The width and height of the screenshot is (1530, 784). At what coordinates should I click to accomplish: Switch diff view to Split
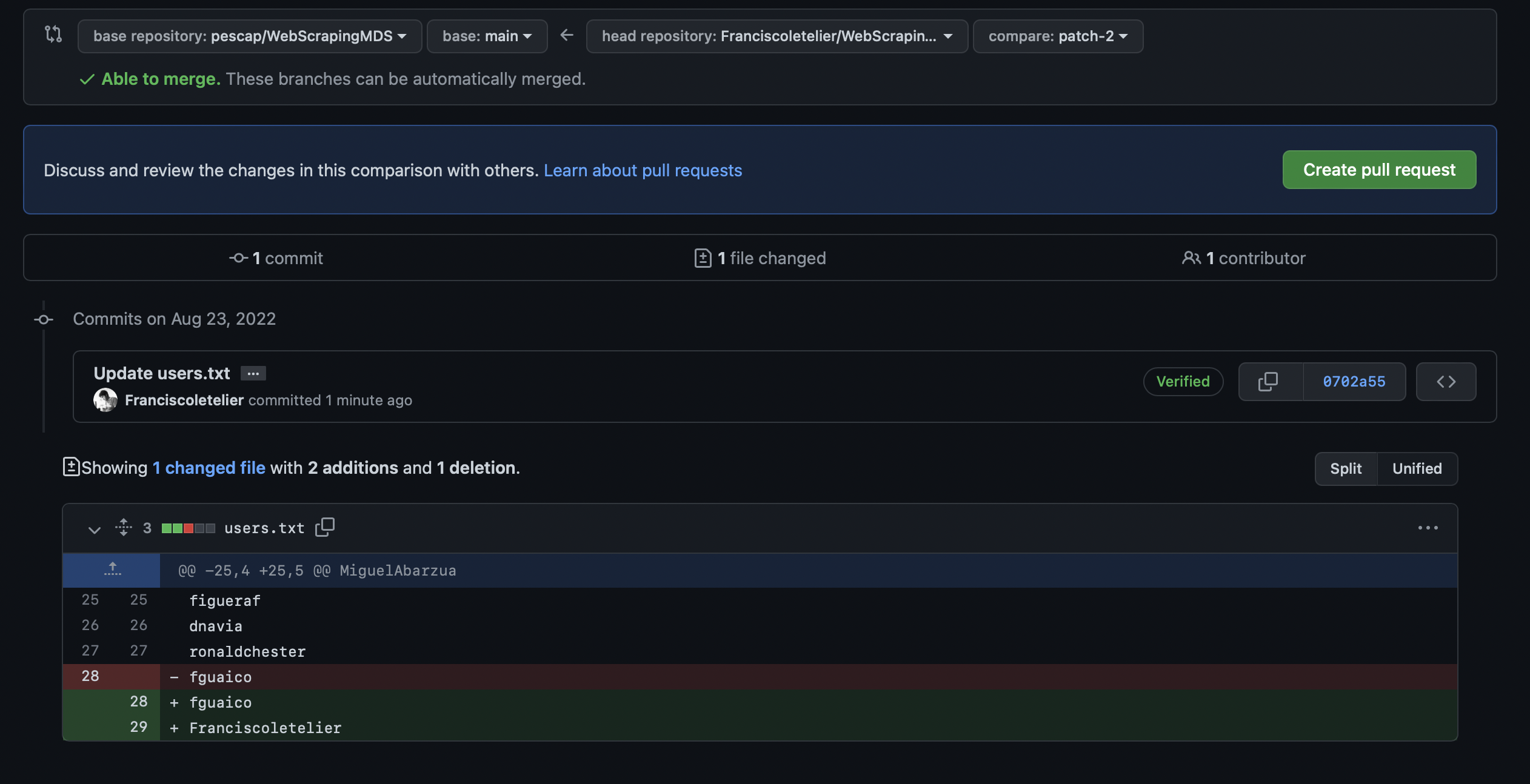coord(1345,468)
